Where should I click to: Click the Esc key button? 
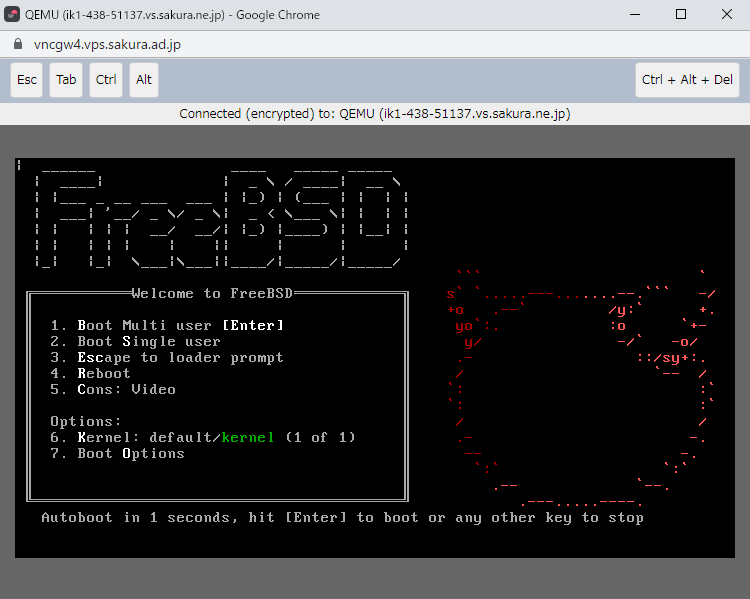tap(27, 80)
